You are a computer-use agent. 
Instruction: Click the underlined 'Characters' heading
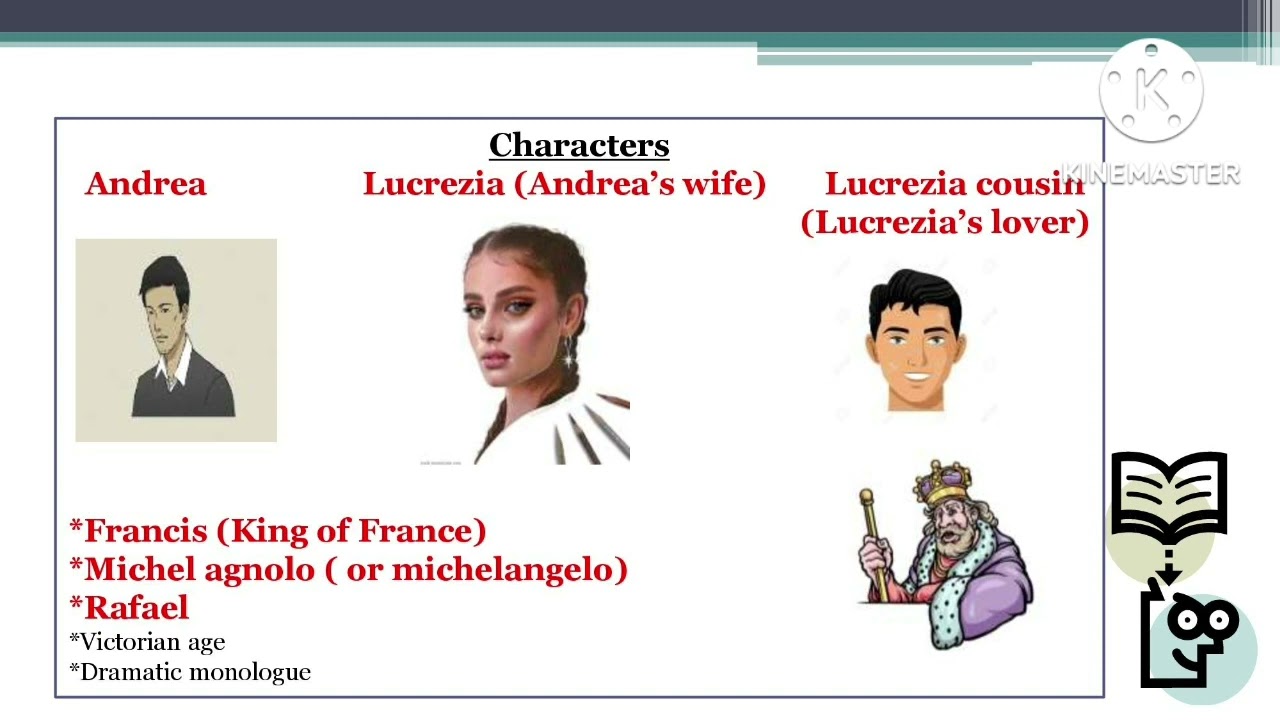[579, 146]
